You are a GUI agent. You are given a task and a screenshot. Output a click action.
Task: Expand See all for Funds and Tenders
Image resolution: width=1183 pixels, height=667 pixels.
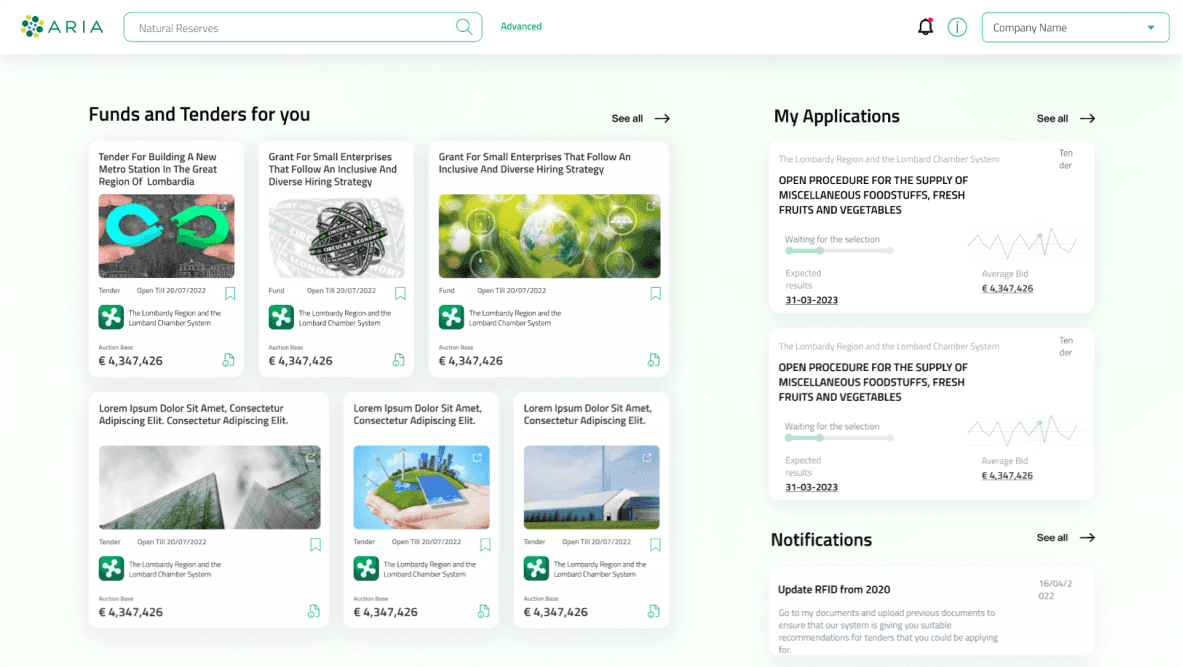(640, 118)
